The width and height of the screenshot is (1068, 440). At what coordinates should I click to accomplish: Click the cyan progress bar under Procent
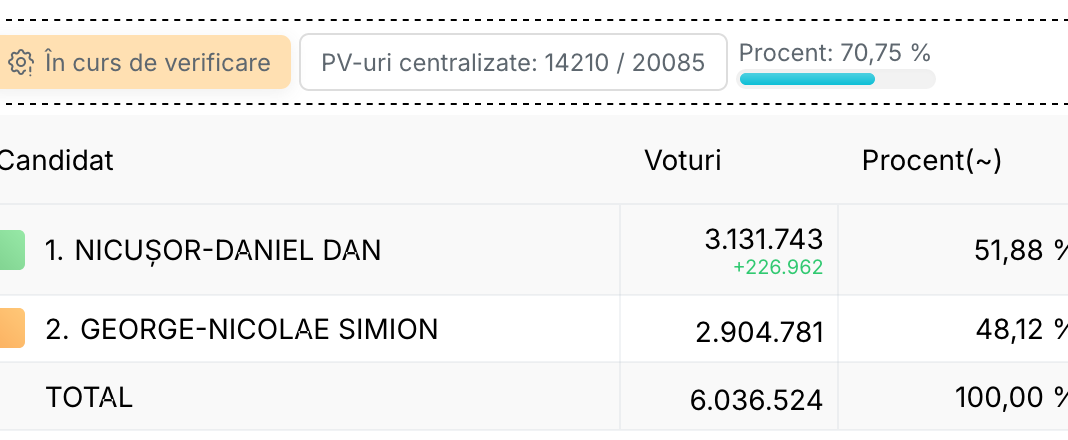point(807,79)
